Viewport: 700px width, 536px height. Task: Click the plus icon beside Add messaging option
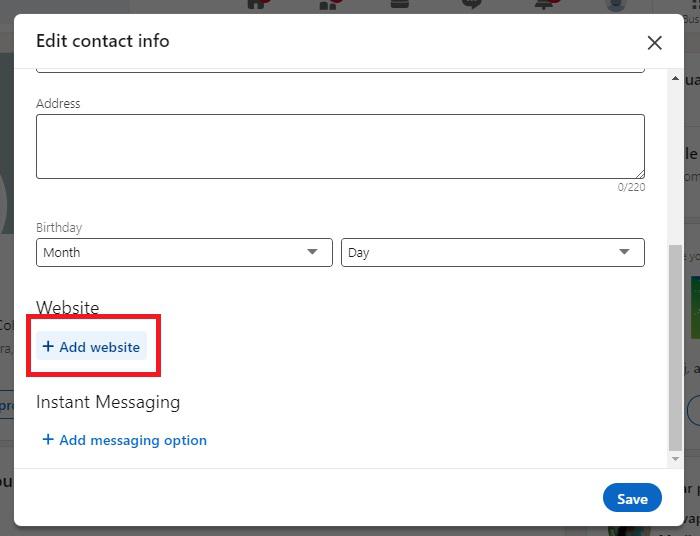coord(48,440)
